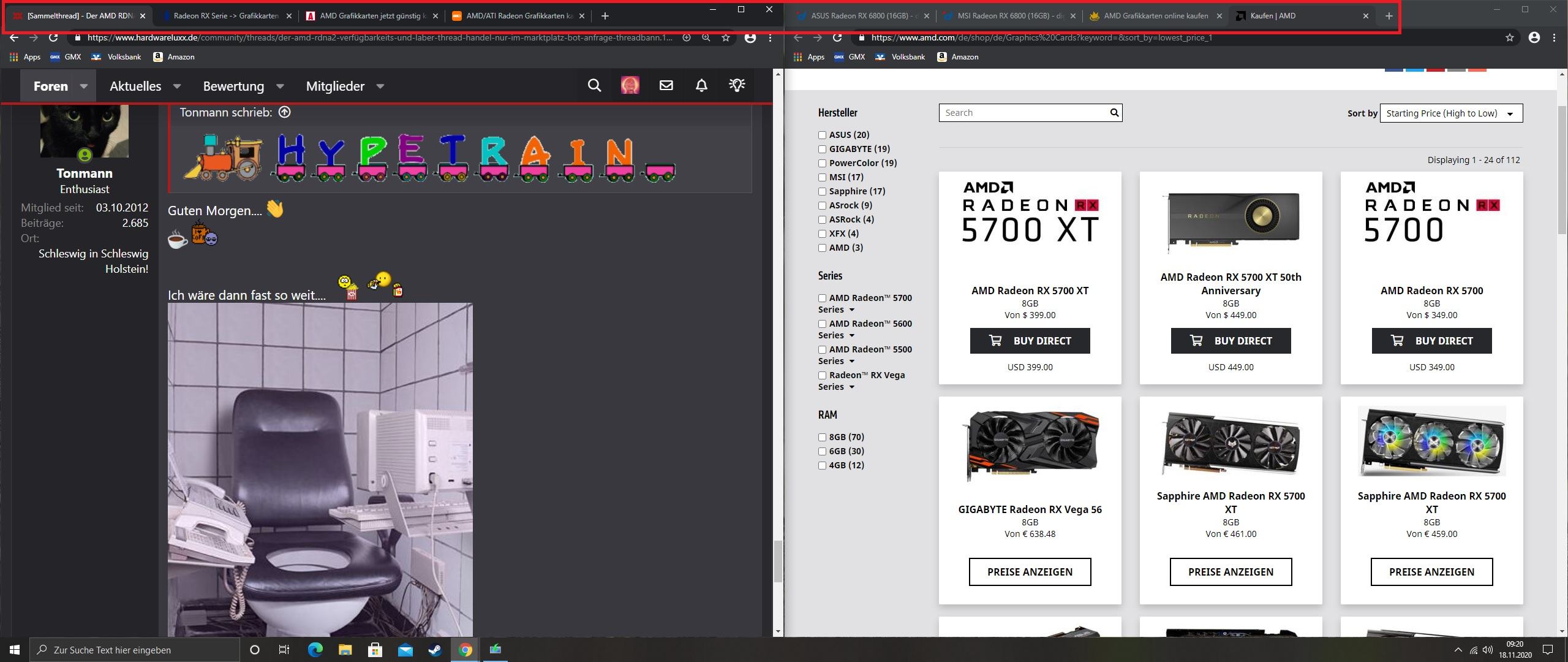The image size is (1568, 662).
Task: Open zoom magnifier icon in left address bar
Action: [x=706, y=38]
